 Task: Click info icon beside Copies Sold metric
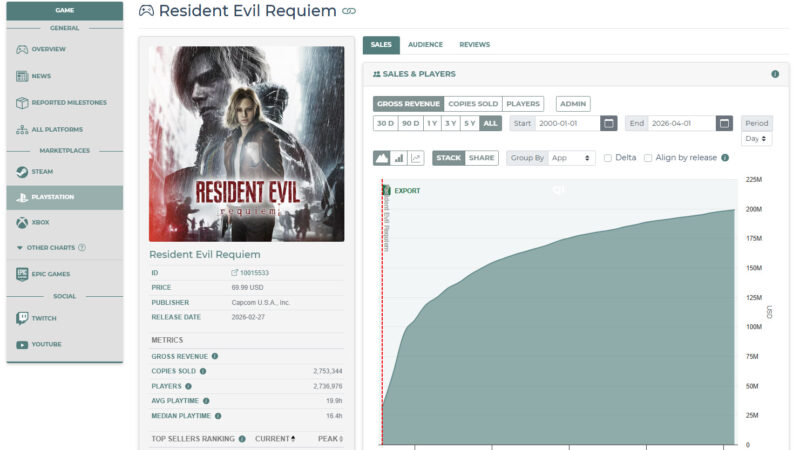203,371
